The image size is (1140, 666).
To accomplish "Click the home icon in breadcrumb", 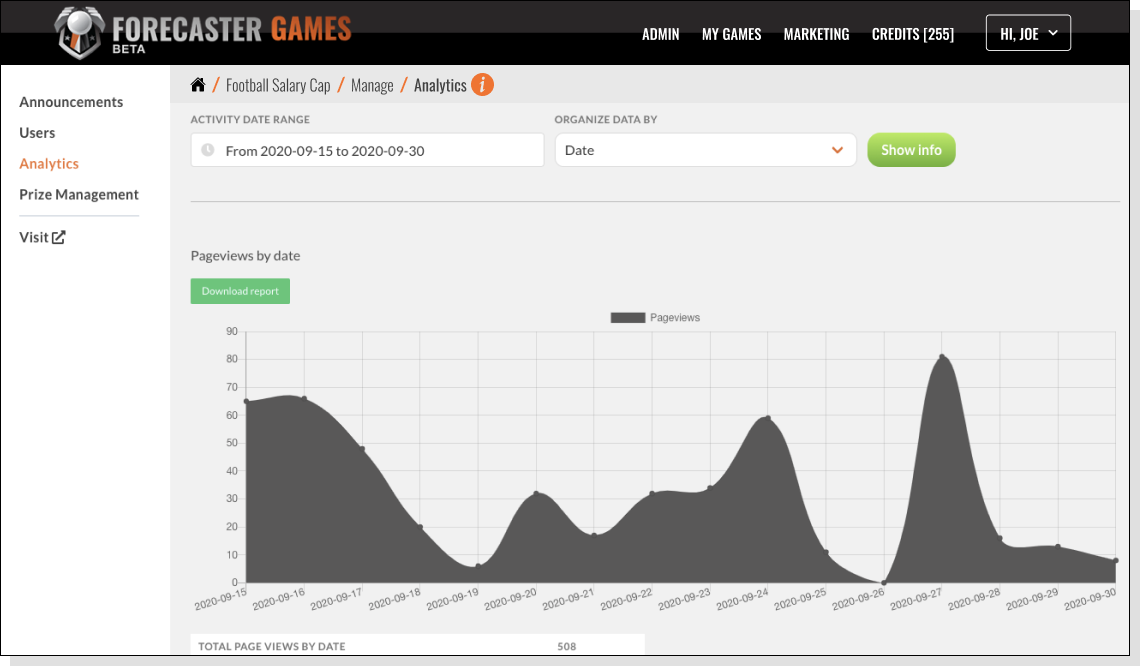I will [198, 85].
